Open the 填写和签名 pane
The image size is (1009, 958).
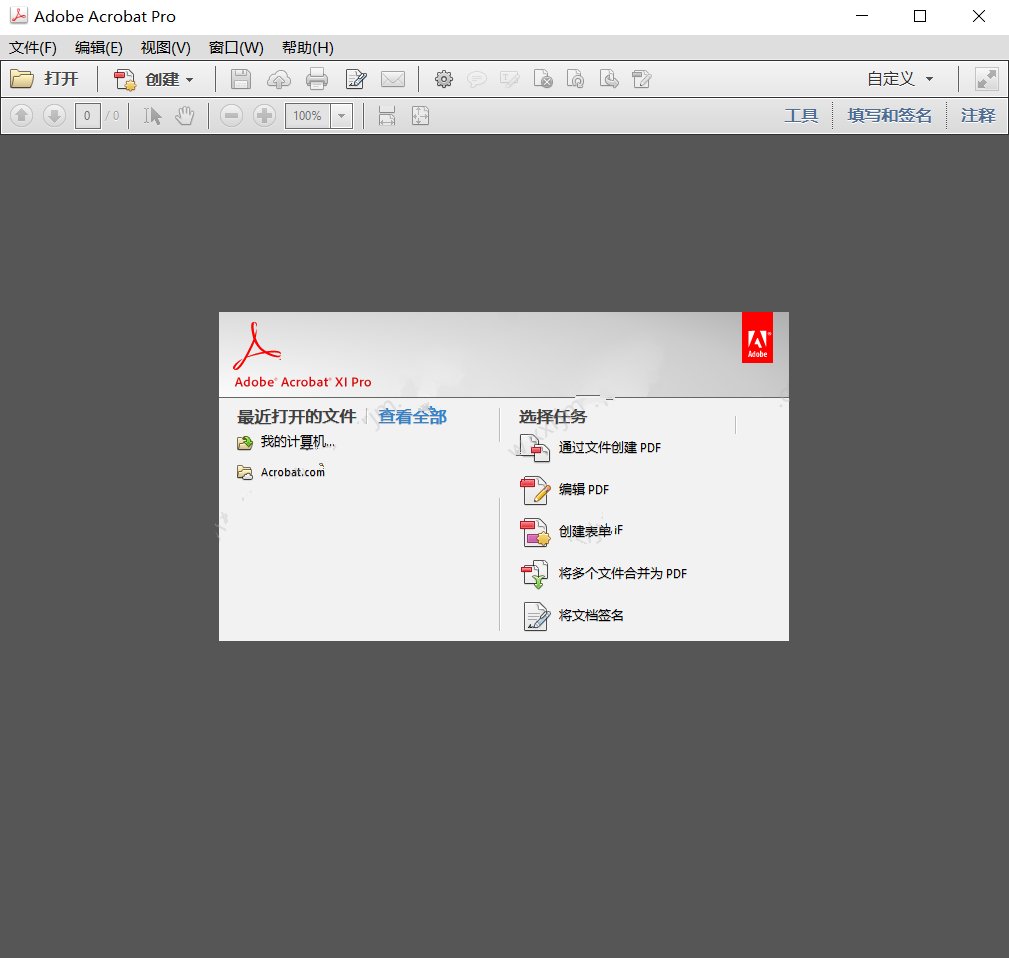click(x=889, y=116)
